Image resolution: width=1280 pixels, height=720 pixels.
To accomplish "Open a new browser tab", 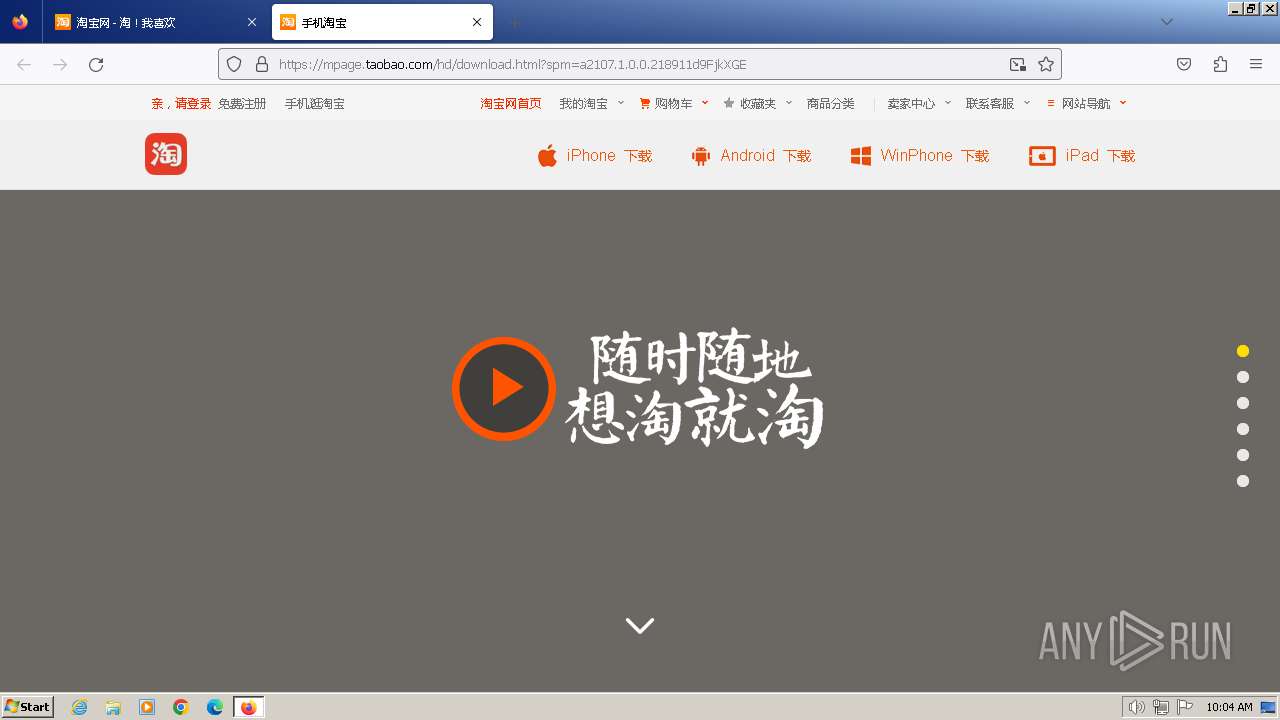I will (514, 22).
